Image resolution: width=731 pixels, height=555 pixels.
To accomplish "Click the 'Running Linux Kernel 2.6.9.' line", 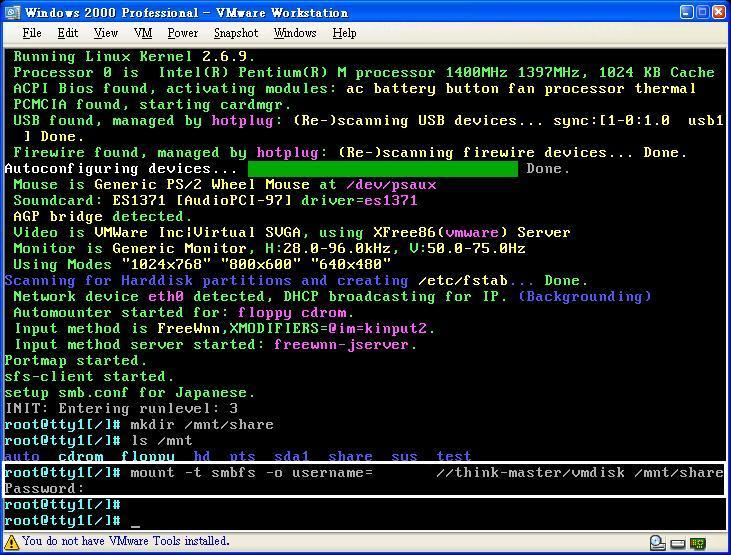I will 134,56.
